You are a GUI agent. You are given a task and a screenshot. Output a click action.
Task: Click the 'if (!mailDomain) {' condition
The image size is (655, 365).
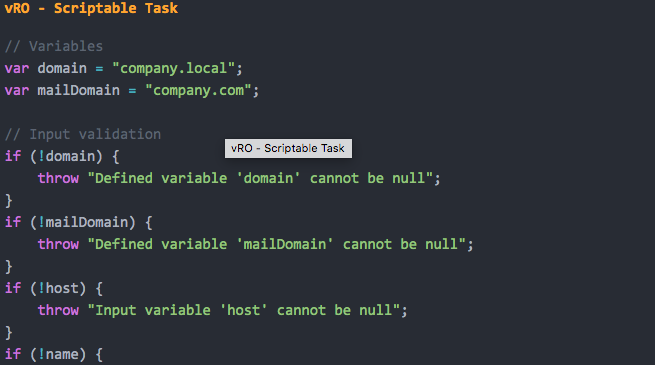click(79, 222)
